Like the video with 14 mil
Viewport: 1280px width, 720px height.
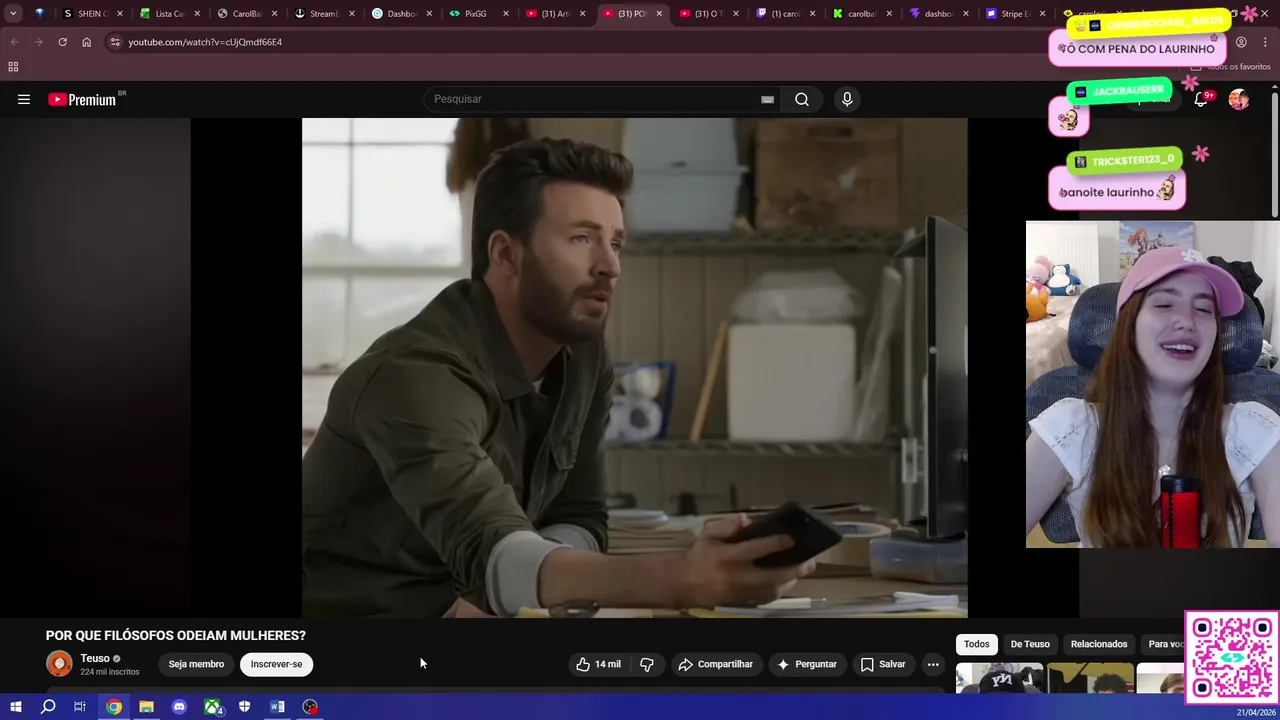598,664
